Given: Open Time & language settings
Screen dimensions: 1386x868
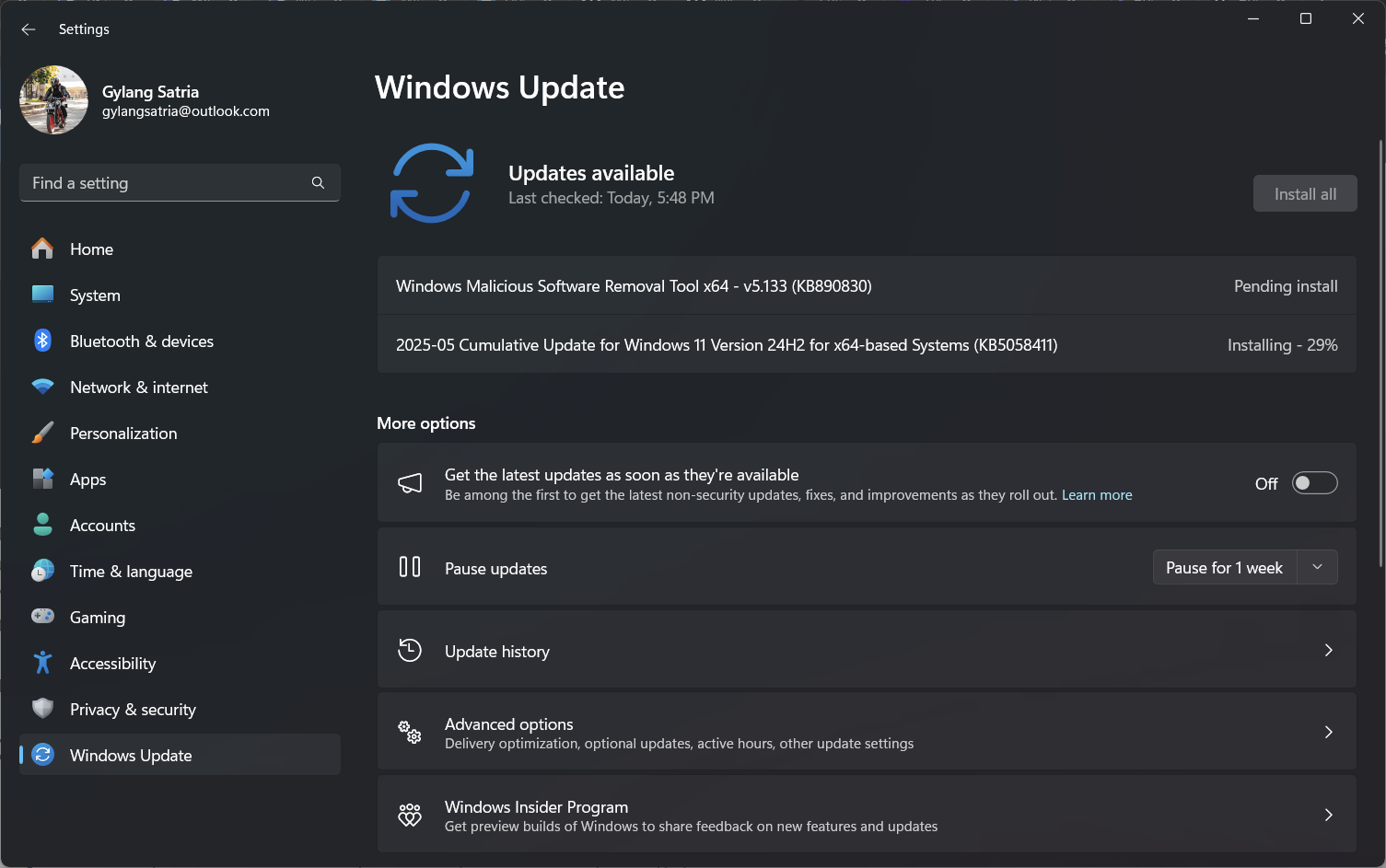Looking at the screenshot, I should [180, 571].
